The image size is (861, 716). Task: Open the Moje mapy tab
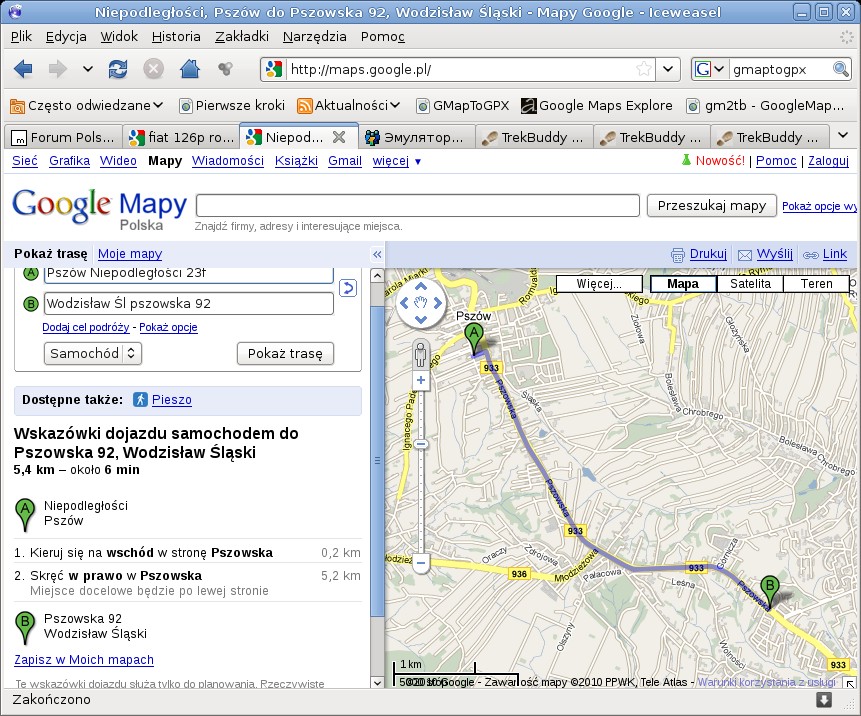point(130,254)
